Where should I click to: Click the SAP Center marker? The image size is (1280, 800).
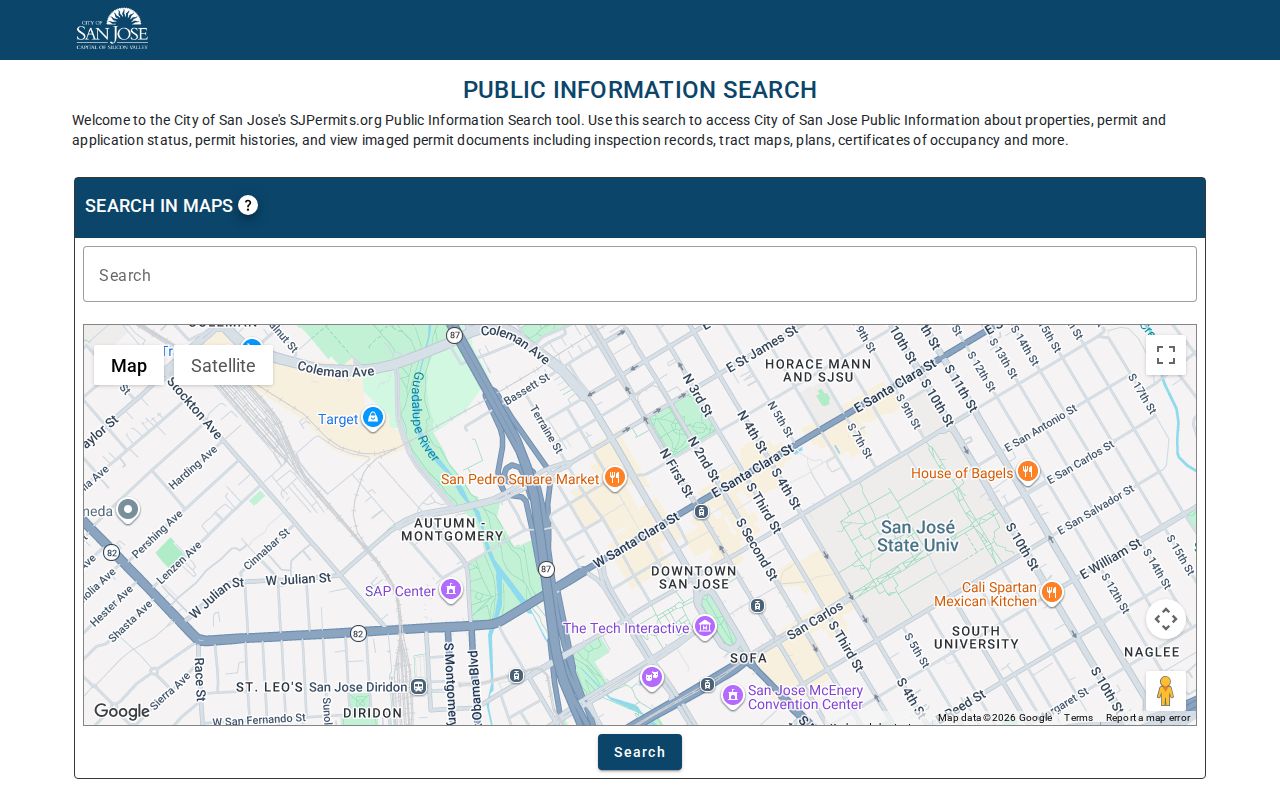pyautogui.click(x=451, y=590)
